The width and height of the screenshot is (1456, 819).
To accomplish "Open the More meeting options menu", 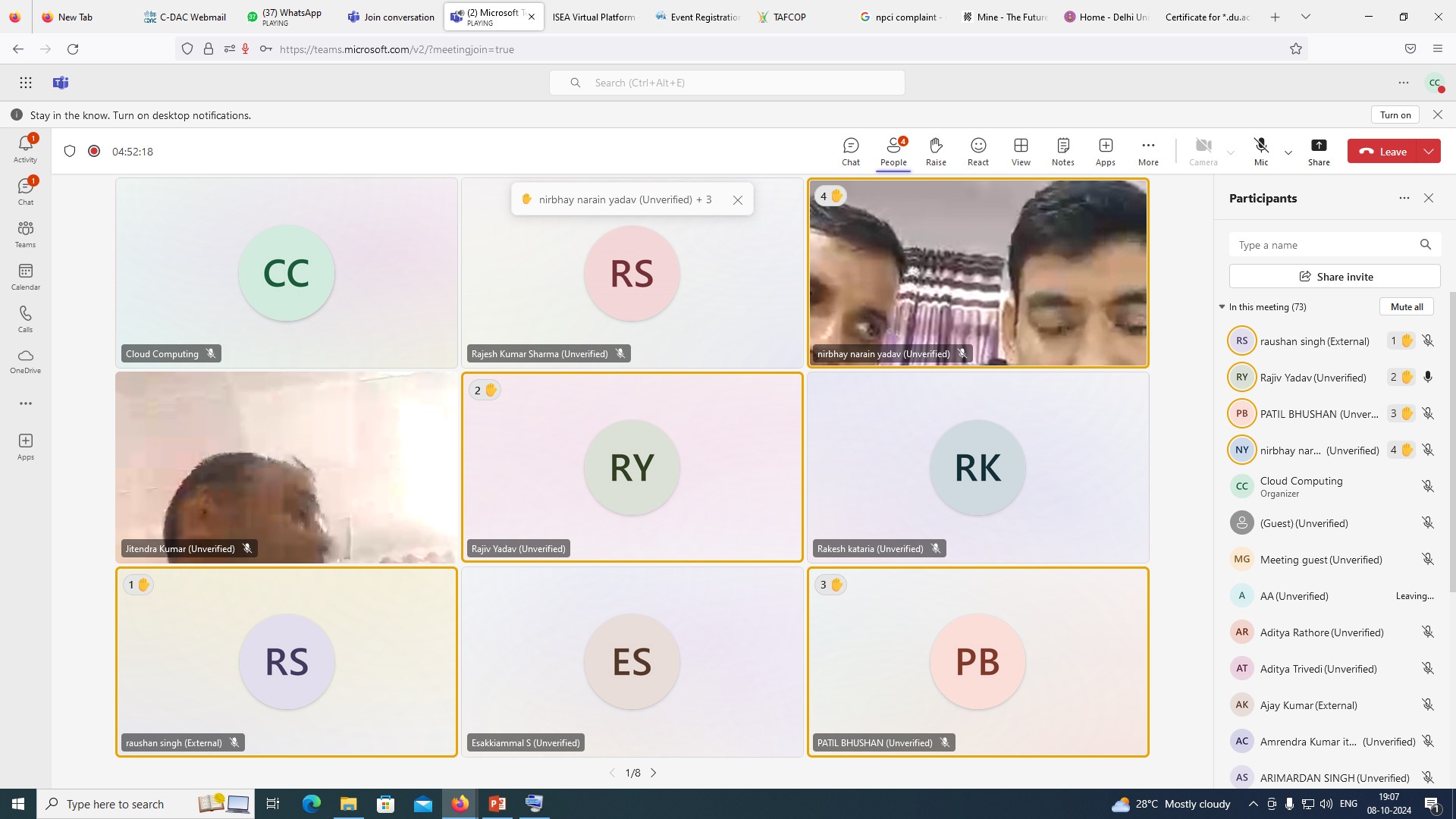I will [x=1148, y=151].
